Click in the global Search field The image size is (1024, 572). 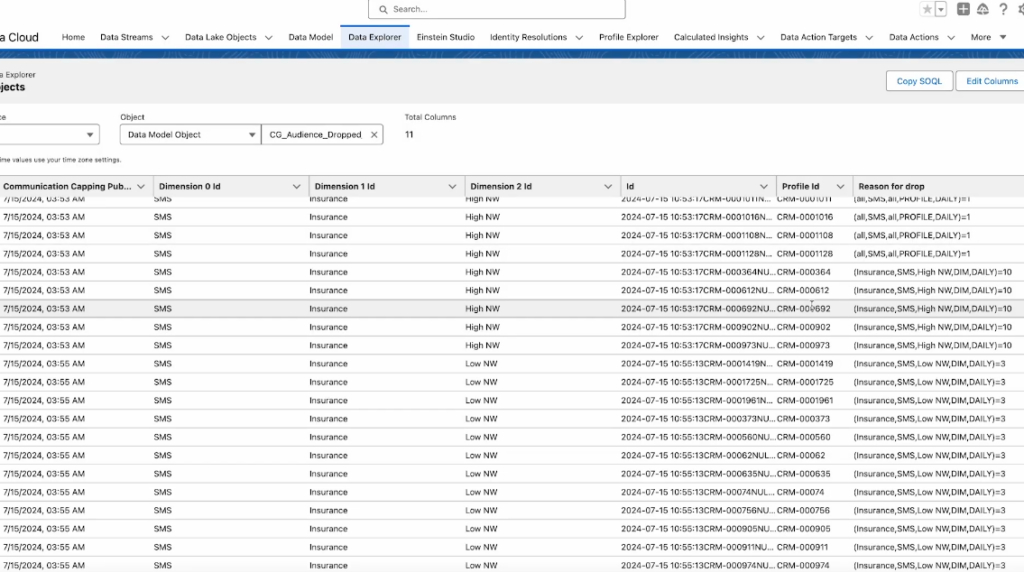coord(497,10)
